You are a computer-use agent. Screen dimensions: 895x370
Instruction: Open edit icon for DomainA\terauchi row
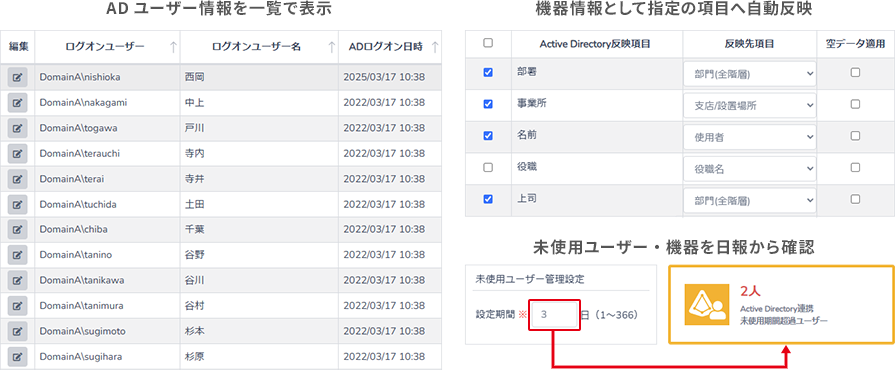pyautogui.click(x=17, y=154)
